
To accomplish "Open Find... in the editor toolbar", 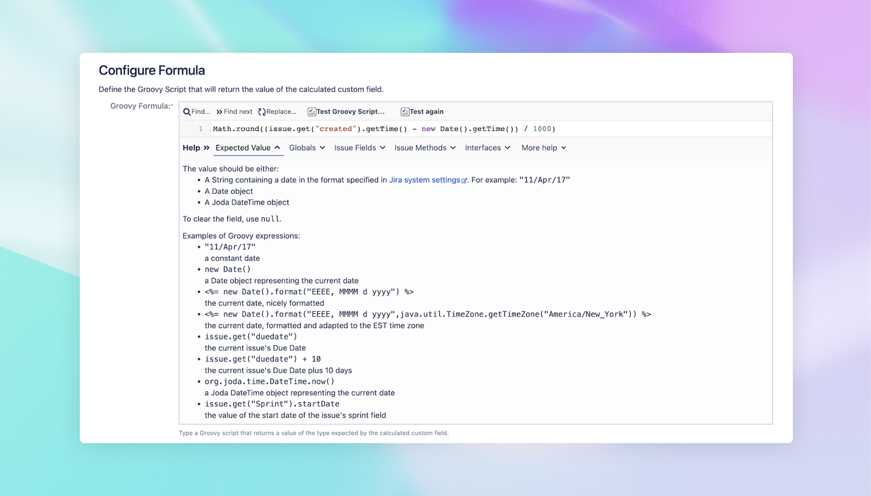I will coord(197,112).
